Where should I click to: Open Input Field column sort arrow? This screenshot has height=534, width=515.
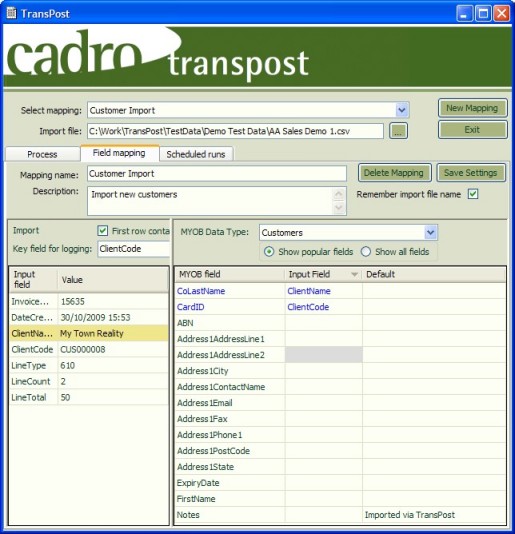[x=354, y=274]
